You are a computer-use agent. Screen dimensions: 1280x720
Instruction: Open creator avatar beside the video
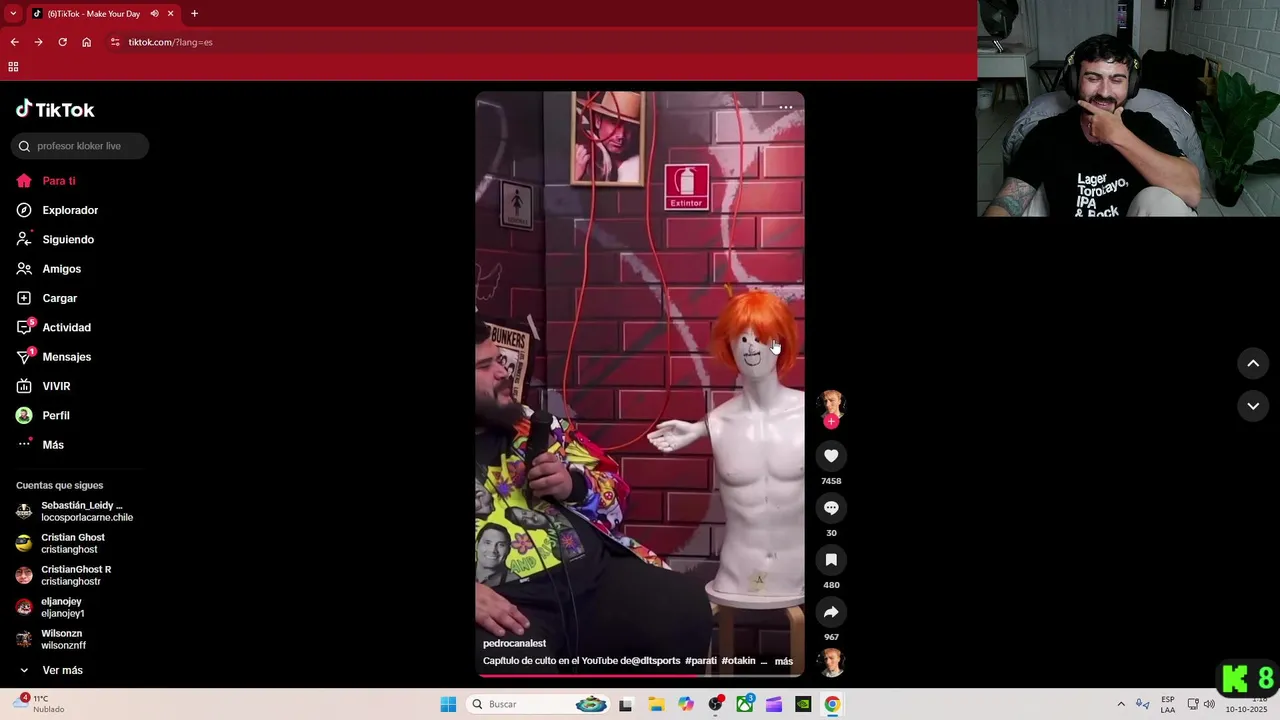pyautogui.click(x=831, y=404)
